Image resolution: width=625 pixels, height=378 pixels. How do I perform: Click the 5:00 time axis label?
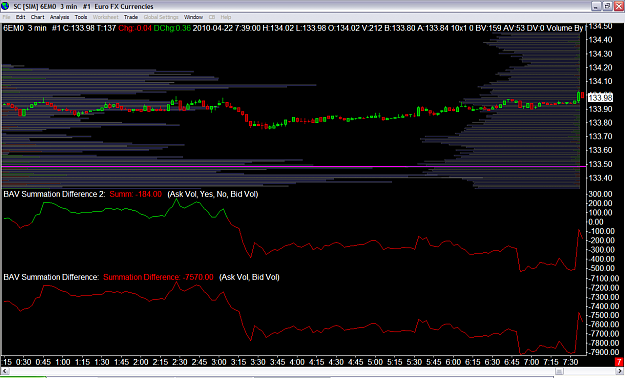pos(375,362)
